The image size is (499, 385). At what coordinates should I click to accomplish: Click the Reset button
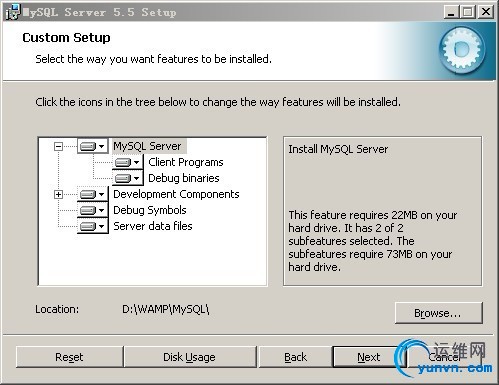coord(69,357)
